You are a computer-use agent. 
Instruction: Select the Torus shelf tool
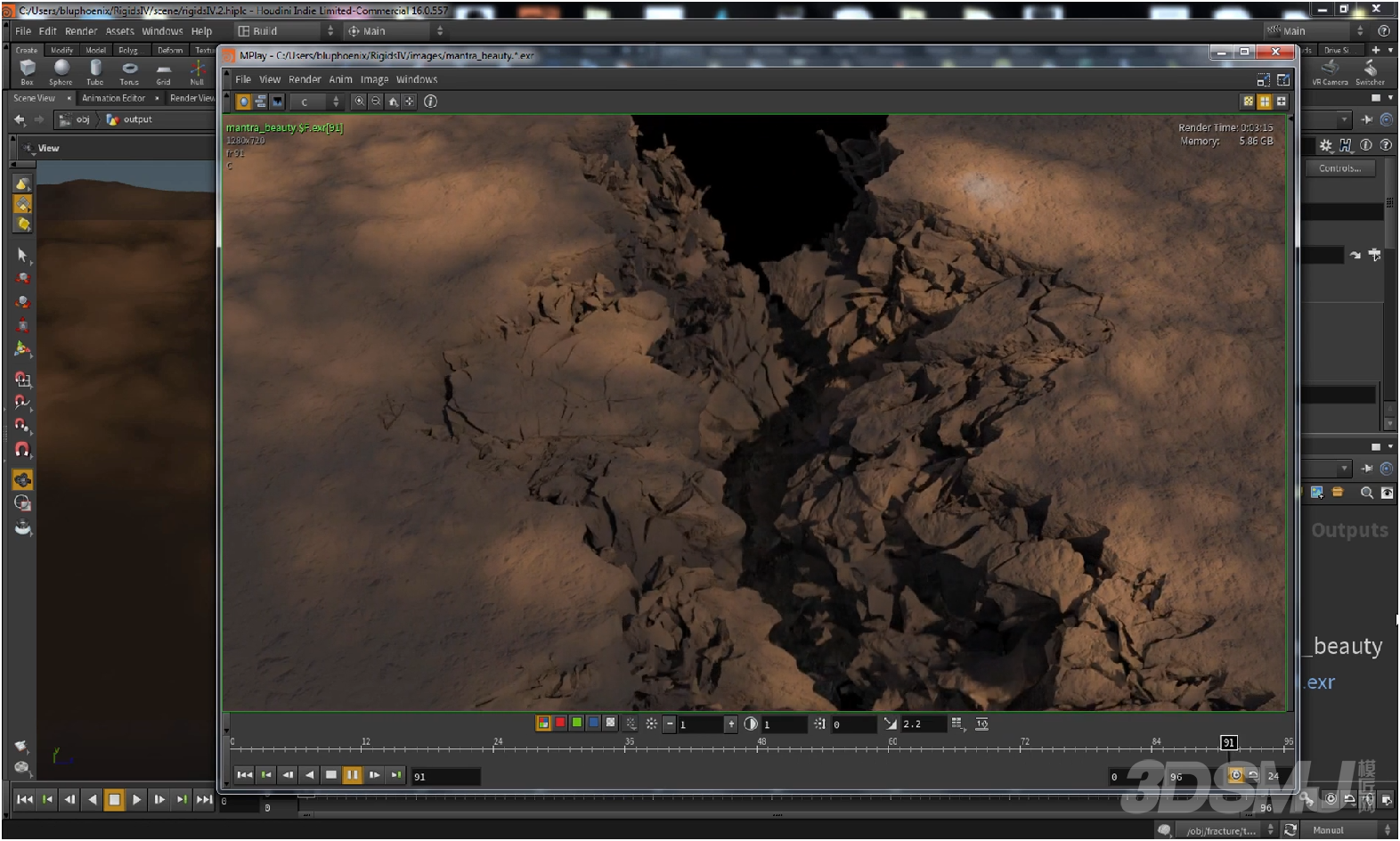point(130,71)
